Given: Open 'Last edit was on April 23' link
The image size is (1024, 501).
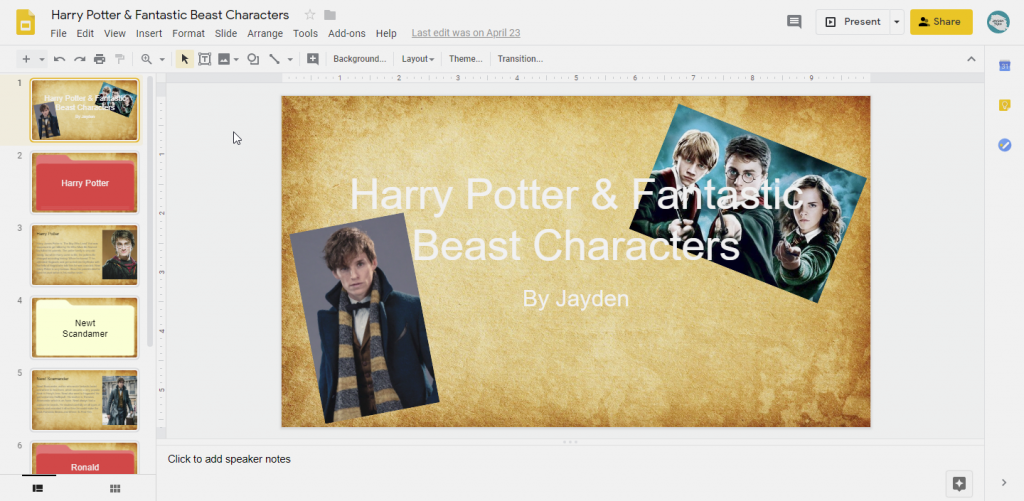Looking at the screenshot, I should point(466,33).
